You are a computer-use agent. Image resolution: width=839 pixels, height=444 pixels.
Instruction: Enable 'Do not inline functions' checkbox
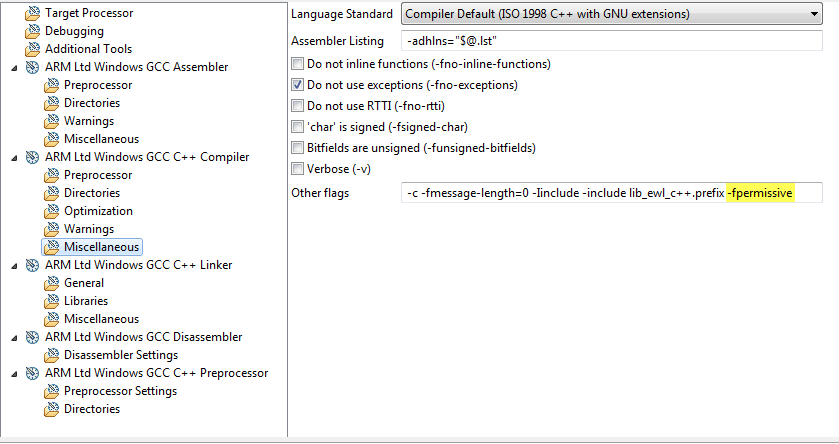point(297,64)
